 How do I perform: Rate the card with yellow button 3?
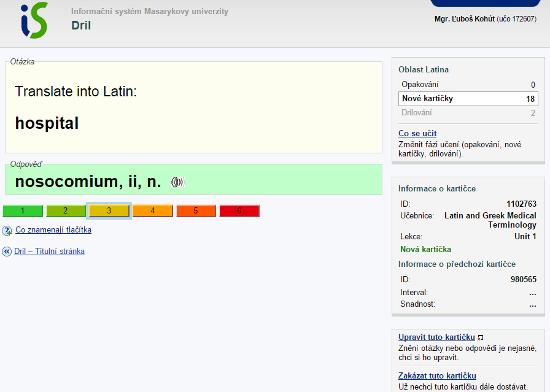[x=109, y=211]
